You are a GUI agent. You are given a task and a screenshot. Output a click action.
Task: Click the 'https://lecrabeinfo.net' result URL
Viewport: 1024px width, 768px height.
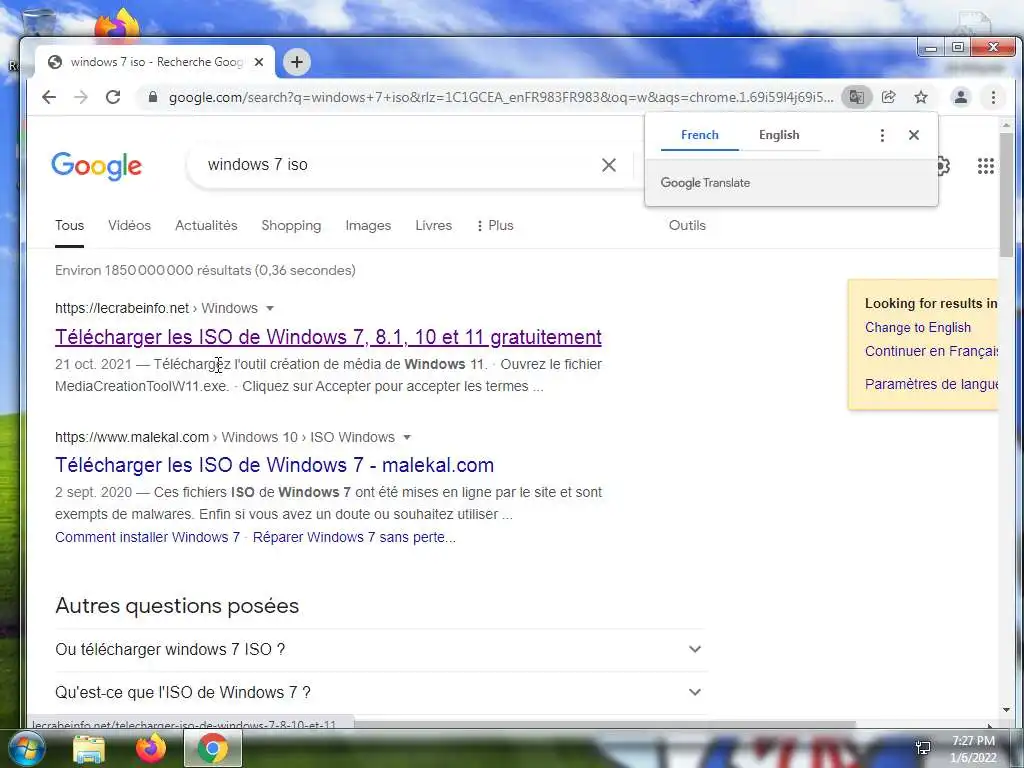(121, 308)
